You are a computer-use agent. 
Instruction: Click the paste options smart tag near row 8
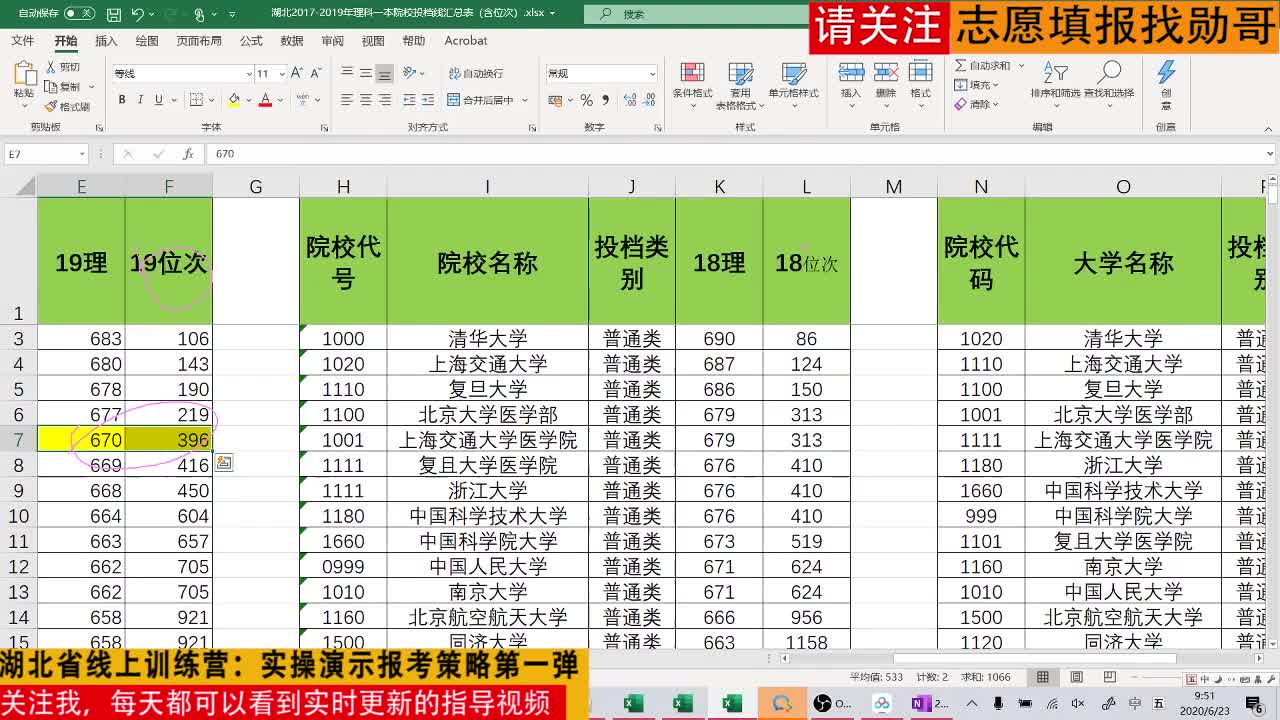(223, 464)
